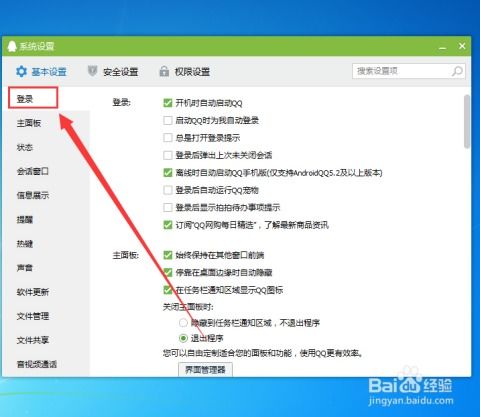The width and height of the screenshot is (480, 417).
Task: Enable 登录后显示拍拍待办事项提示 checkbox
Action: click(x=168, y=207)
